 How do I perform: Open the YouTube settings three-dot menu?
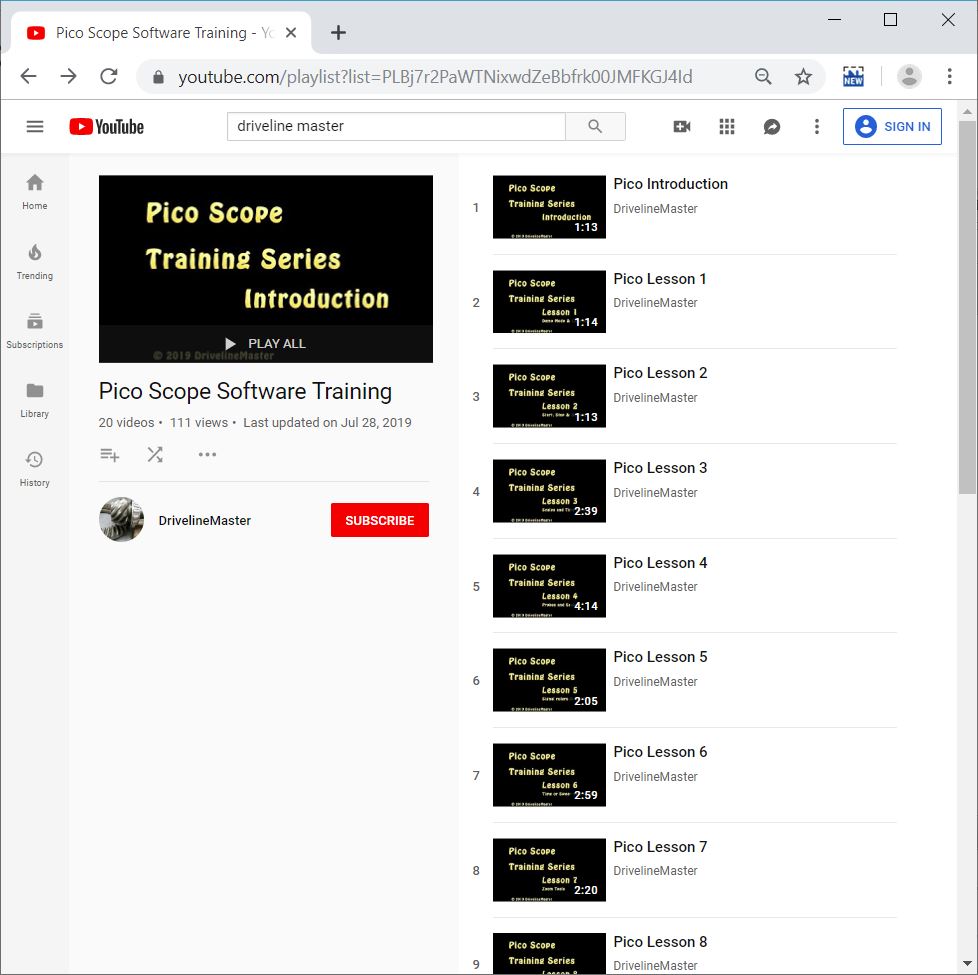(816, 127)
